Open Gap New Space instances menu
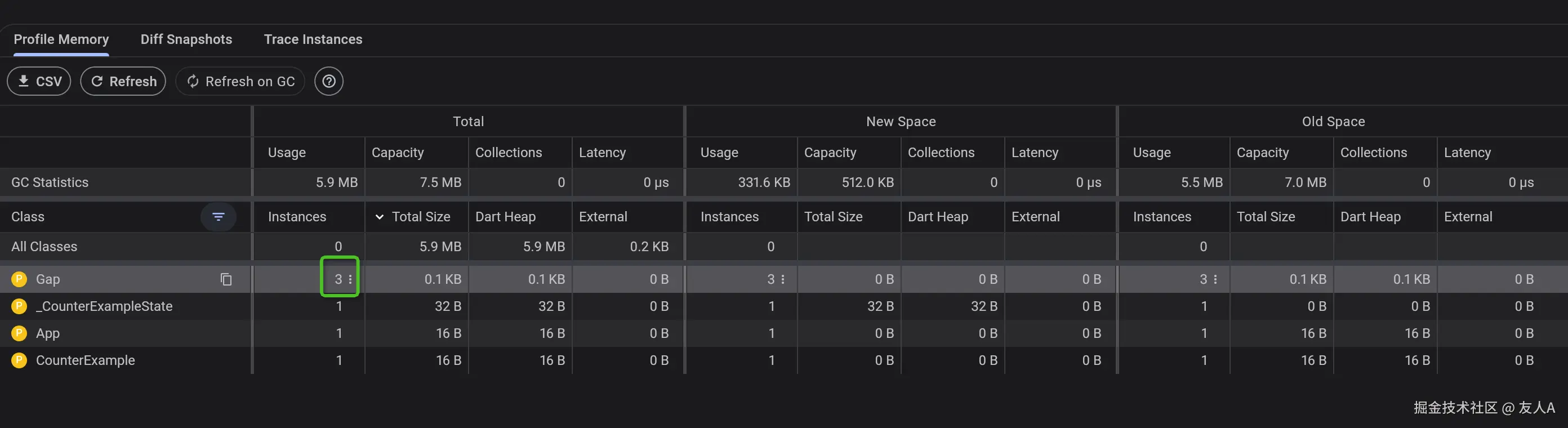 [783, 279]
